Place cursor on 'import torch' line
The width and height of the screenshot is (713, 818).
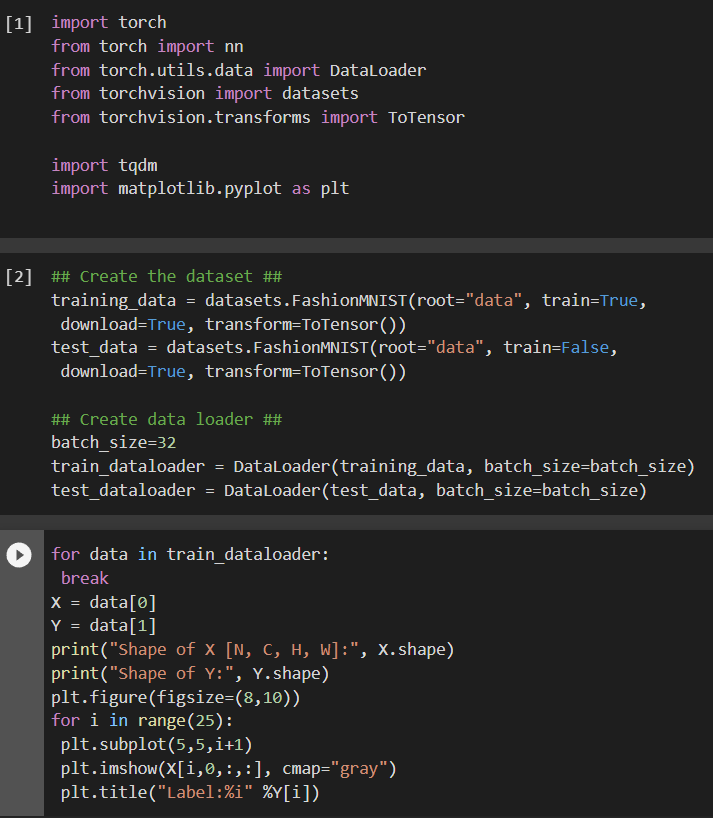coord(109,22)
